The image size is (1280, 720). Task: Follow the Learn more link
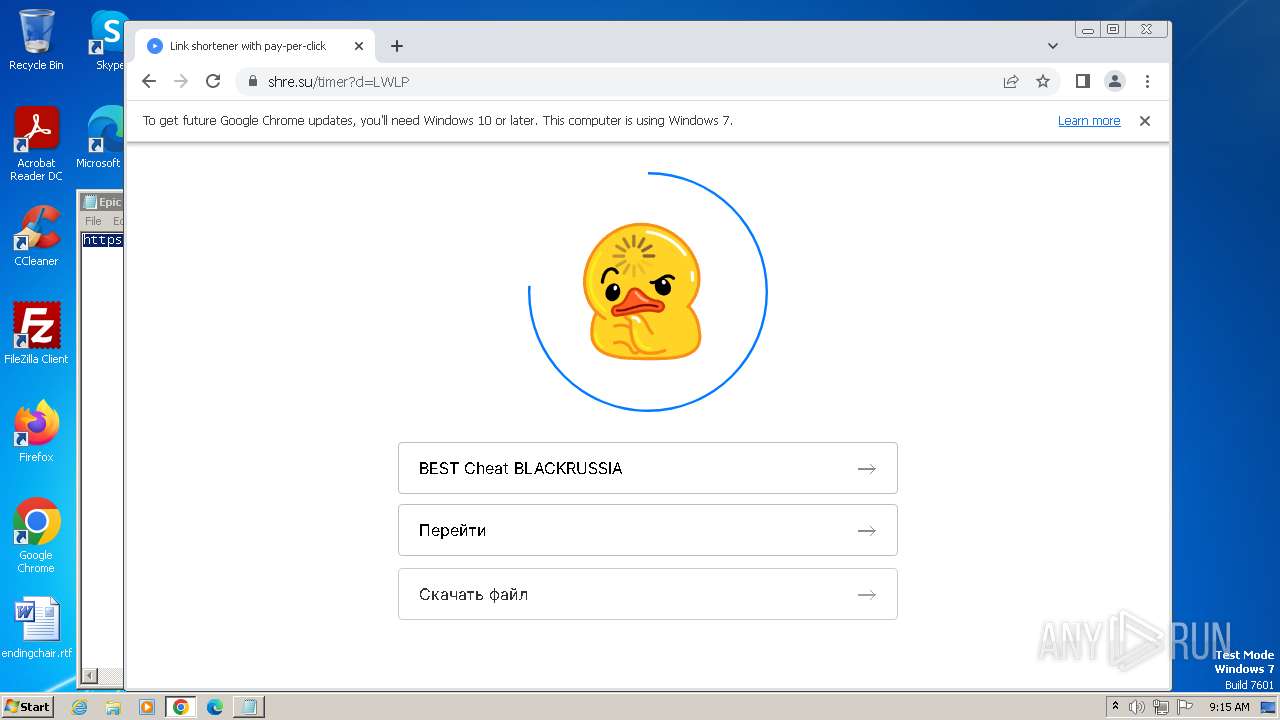click(1089, 121)
